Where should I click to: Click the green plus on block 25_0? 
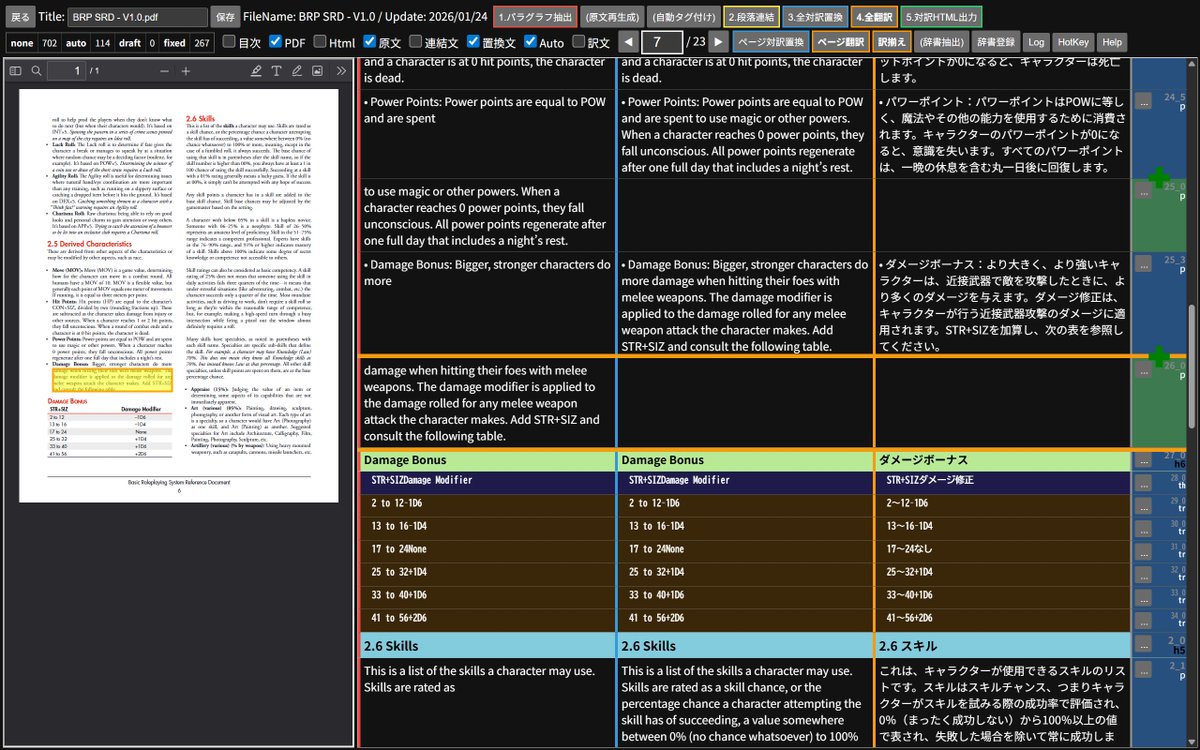click(1159, 179)
